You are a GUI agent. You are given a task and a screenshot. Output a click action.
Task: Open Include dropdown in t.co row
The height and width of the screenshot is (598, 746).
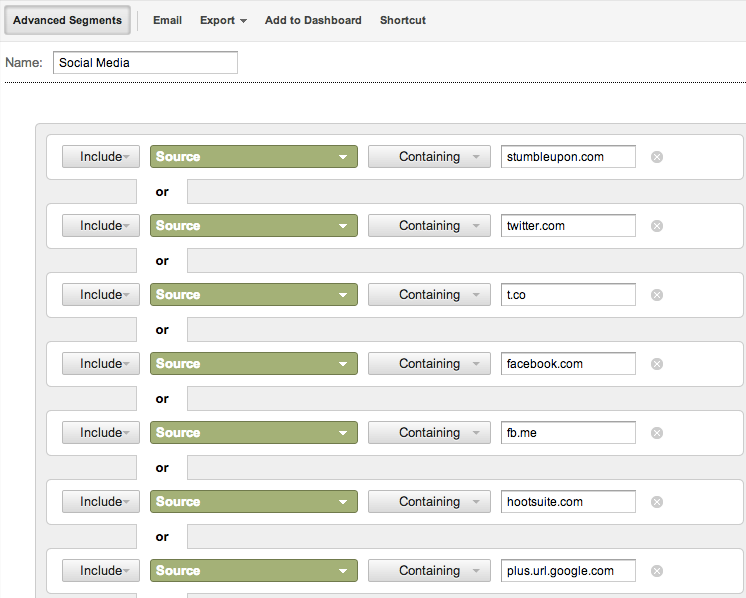[101, 294]
